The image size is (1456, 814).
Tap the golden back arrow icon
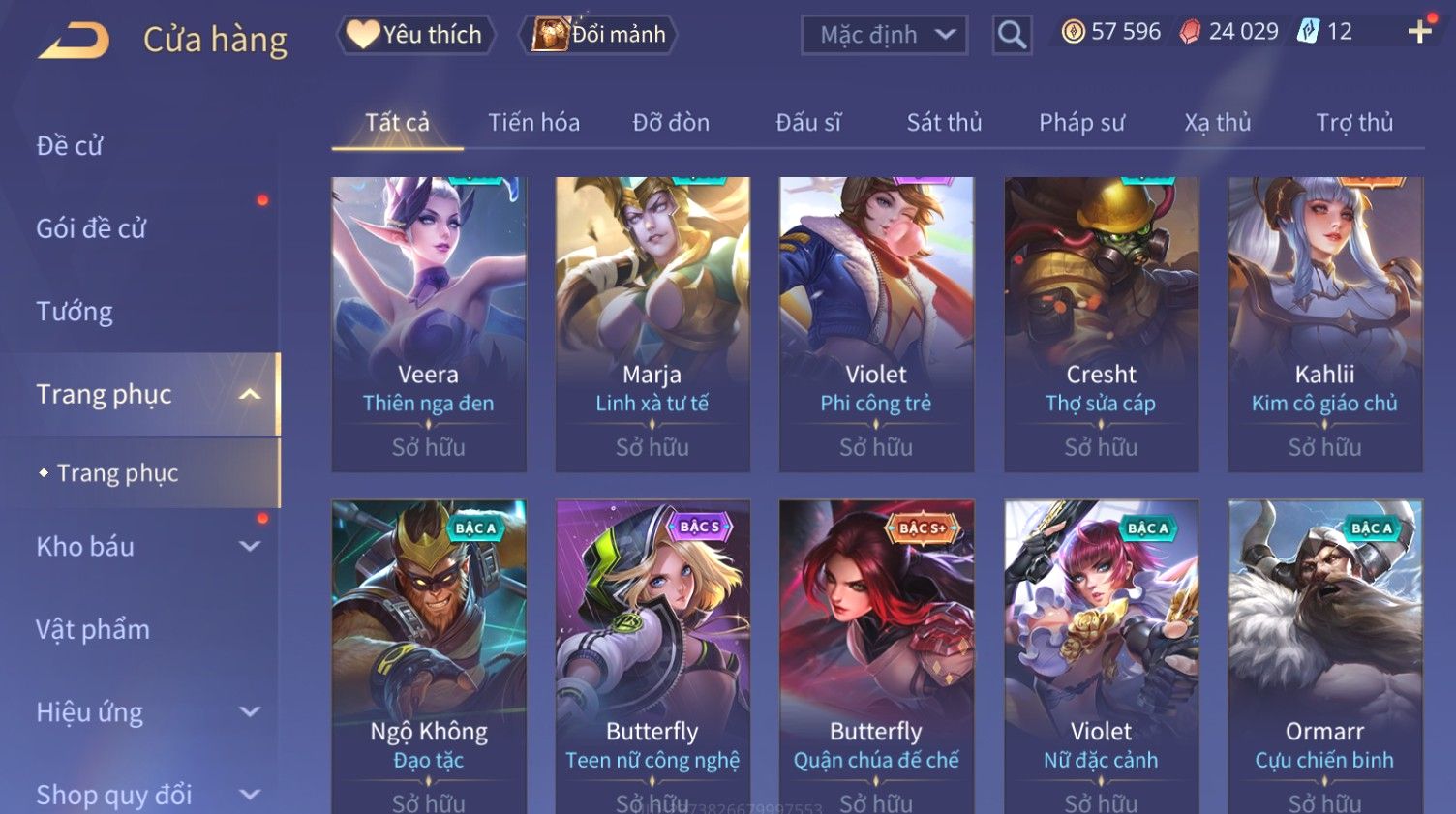click(x=74, y=41)
